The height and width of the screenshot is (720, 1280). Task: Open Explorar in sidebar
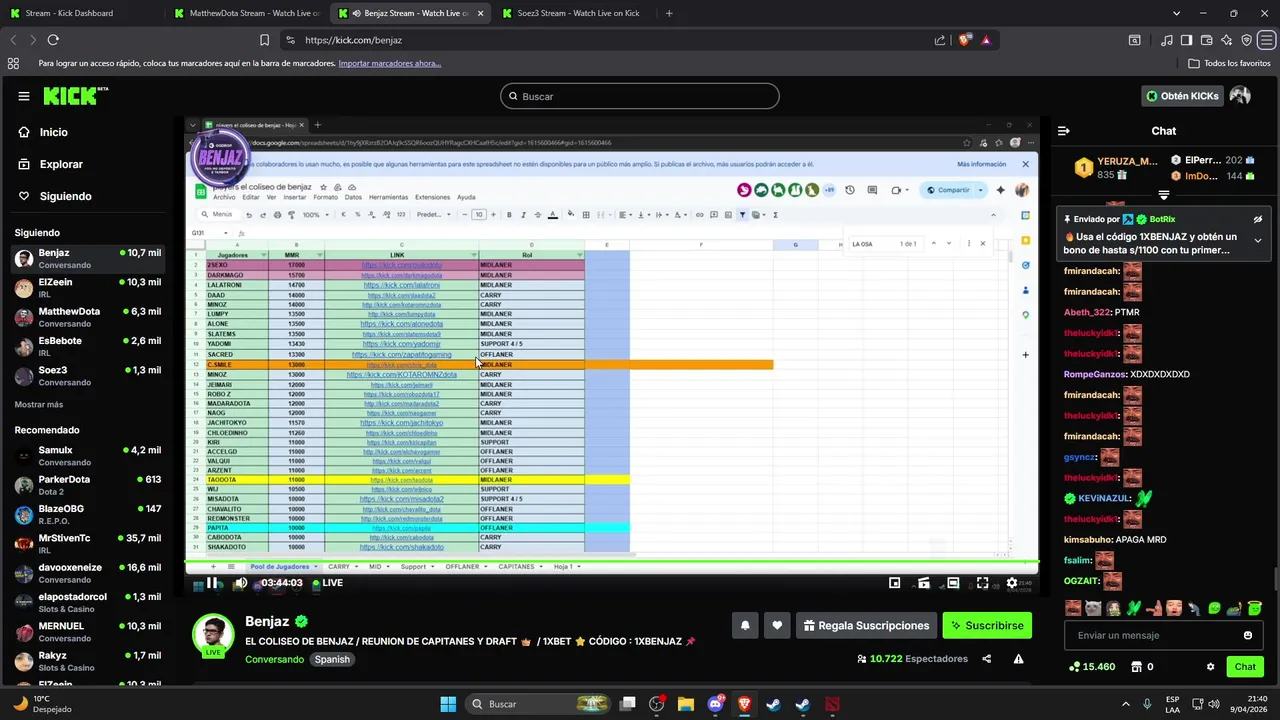(61, 164)
